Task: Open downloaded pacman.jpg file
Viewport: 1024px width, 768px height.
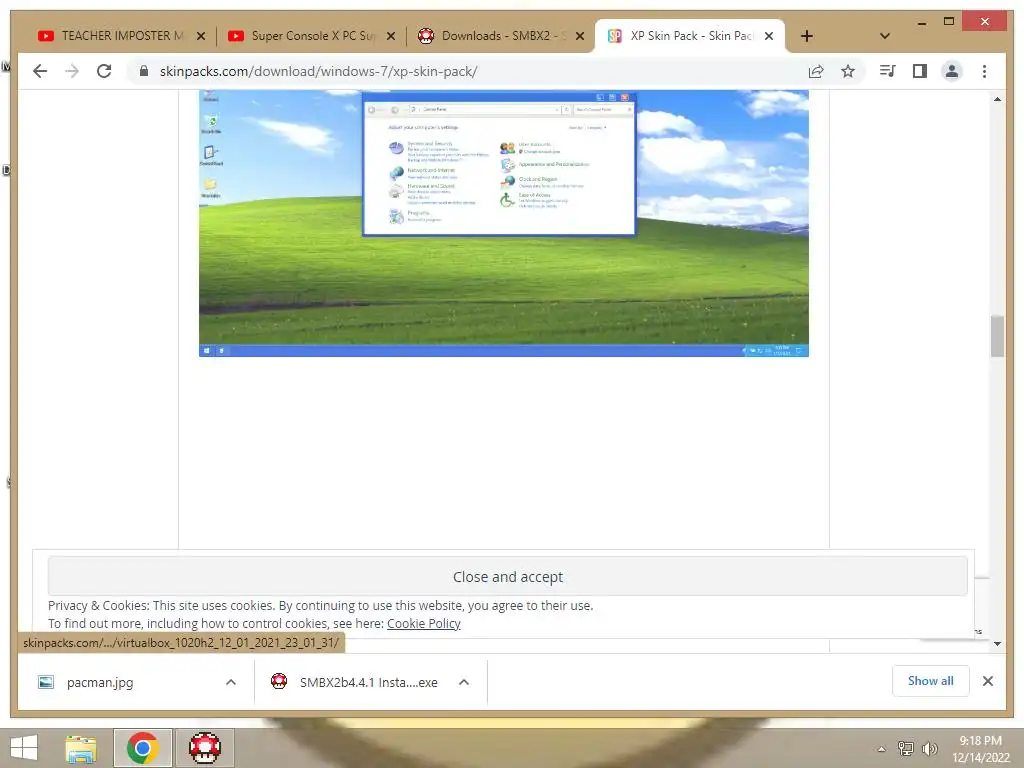Action: 100,682
